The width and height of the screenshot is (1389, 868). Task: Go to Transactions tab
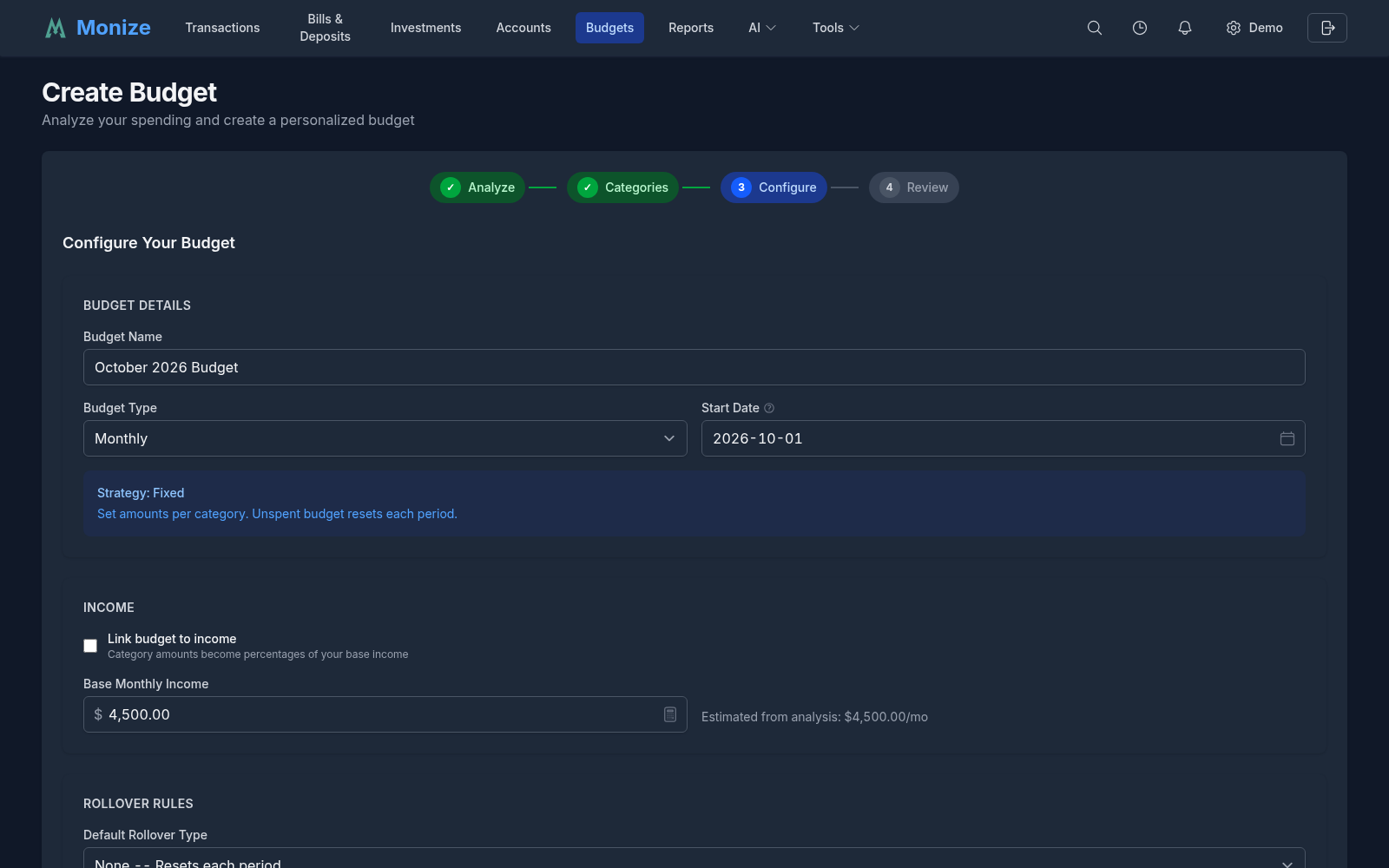tap(222, 28)
